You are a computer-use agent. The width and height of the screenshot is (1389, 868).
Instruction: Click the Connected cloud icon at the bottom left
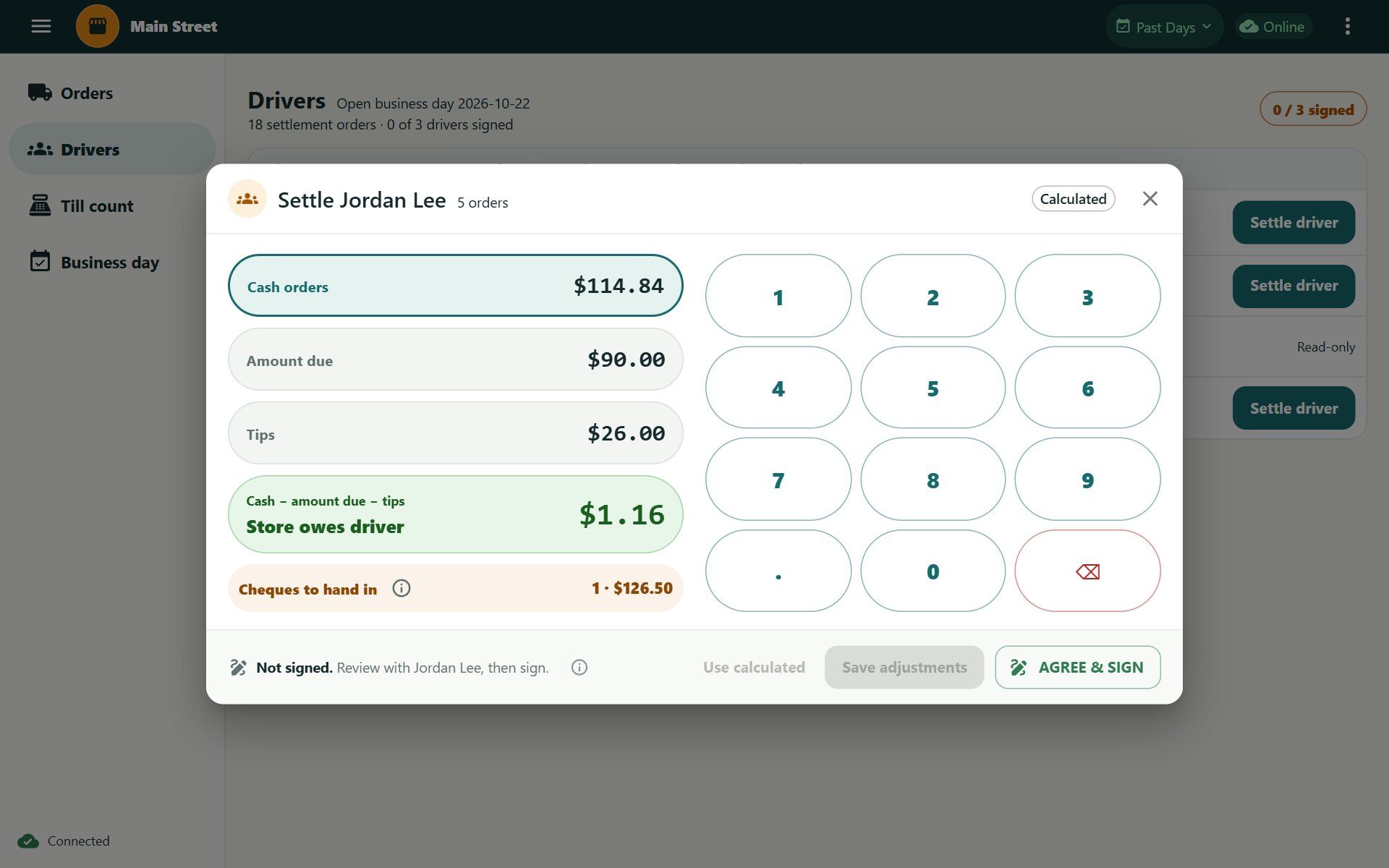coord(28,841)
